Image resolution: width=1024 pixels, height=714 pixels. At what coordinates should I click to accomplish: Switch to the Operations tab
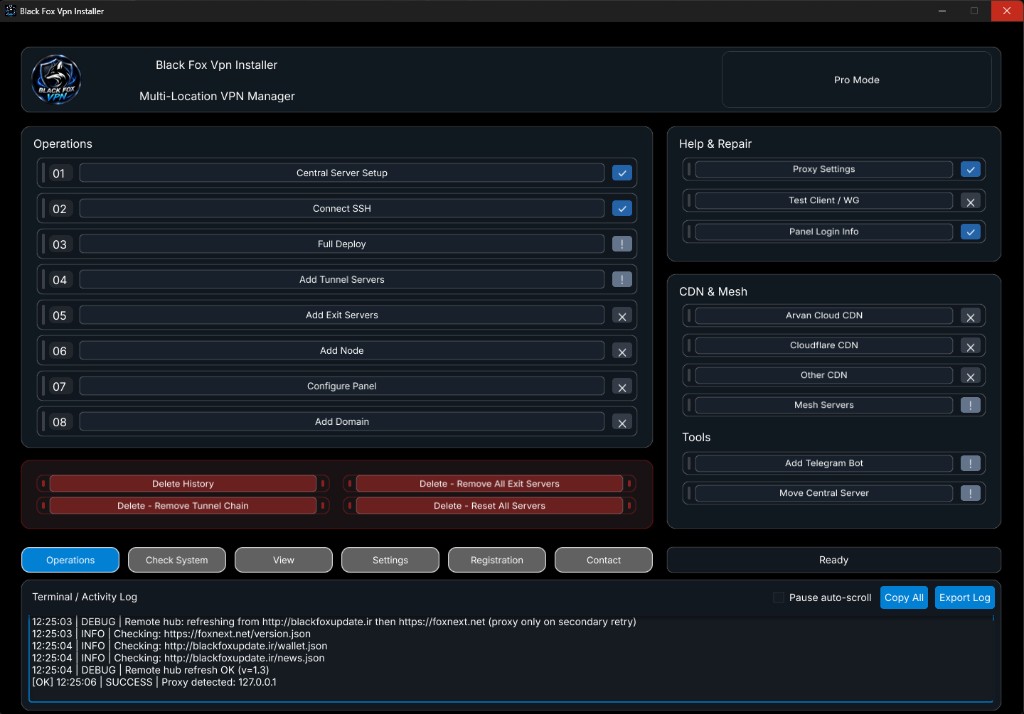(71, 560)
